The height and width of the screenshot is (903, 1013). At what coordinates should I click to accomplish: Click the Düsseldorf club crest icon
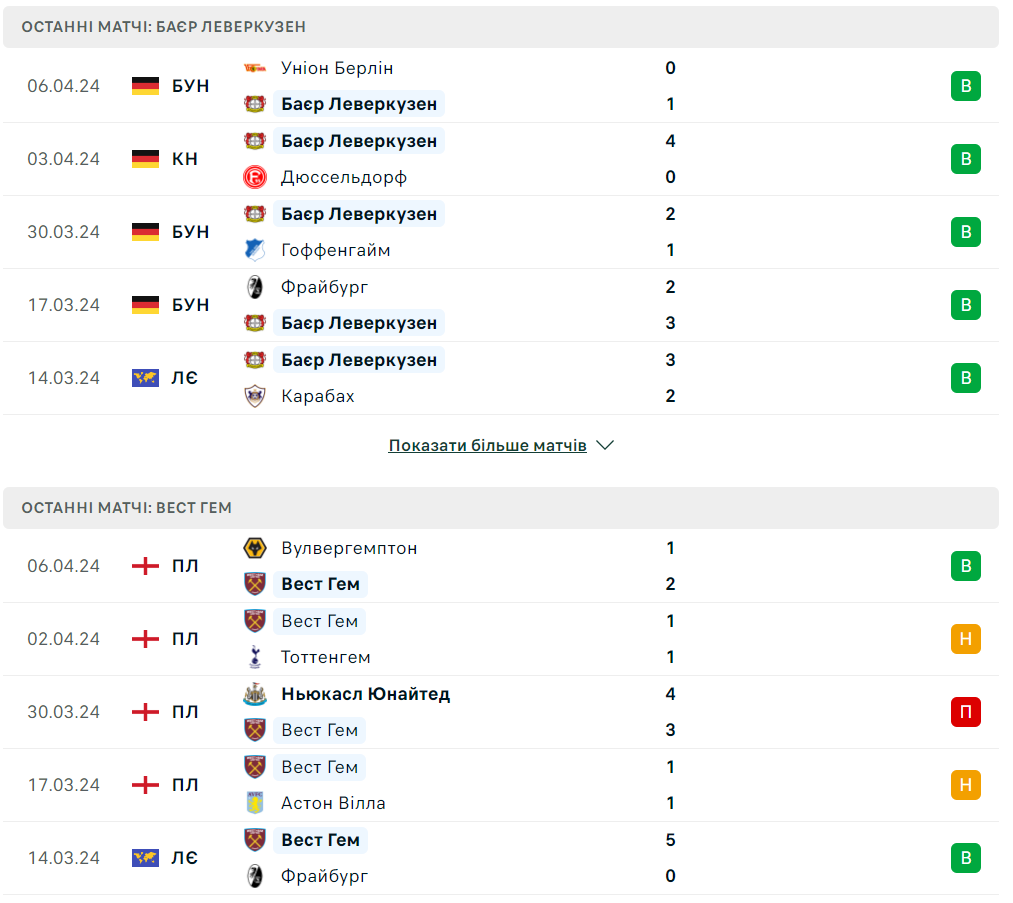(x=255, y=177)
